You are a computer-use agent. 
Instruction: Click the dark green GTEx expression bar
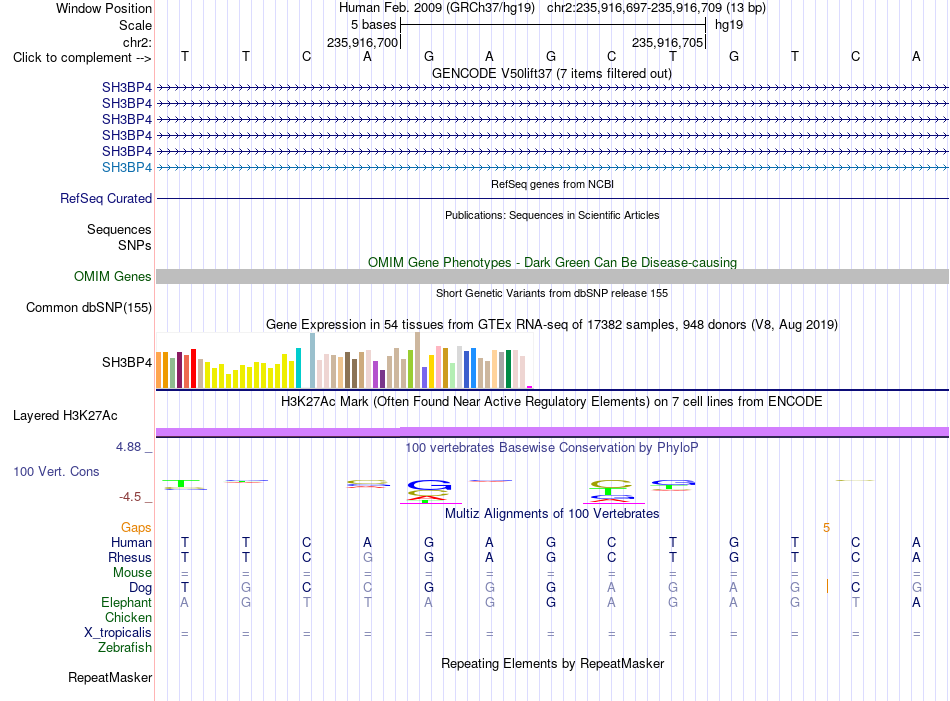508,369
